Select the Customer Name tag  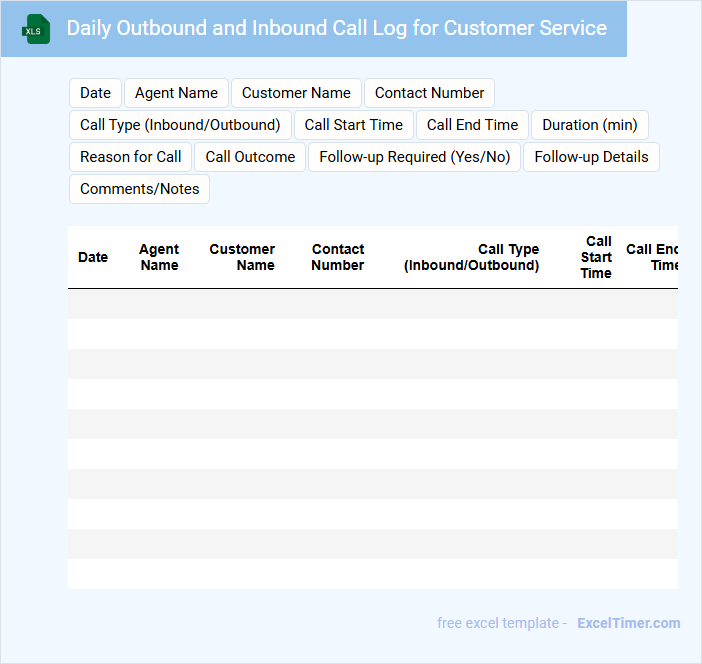(296, 93)
